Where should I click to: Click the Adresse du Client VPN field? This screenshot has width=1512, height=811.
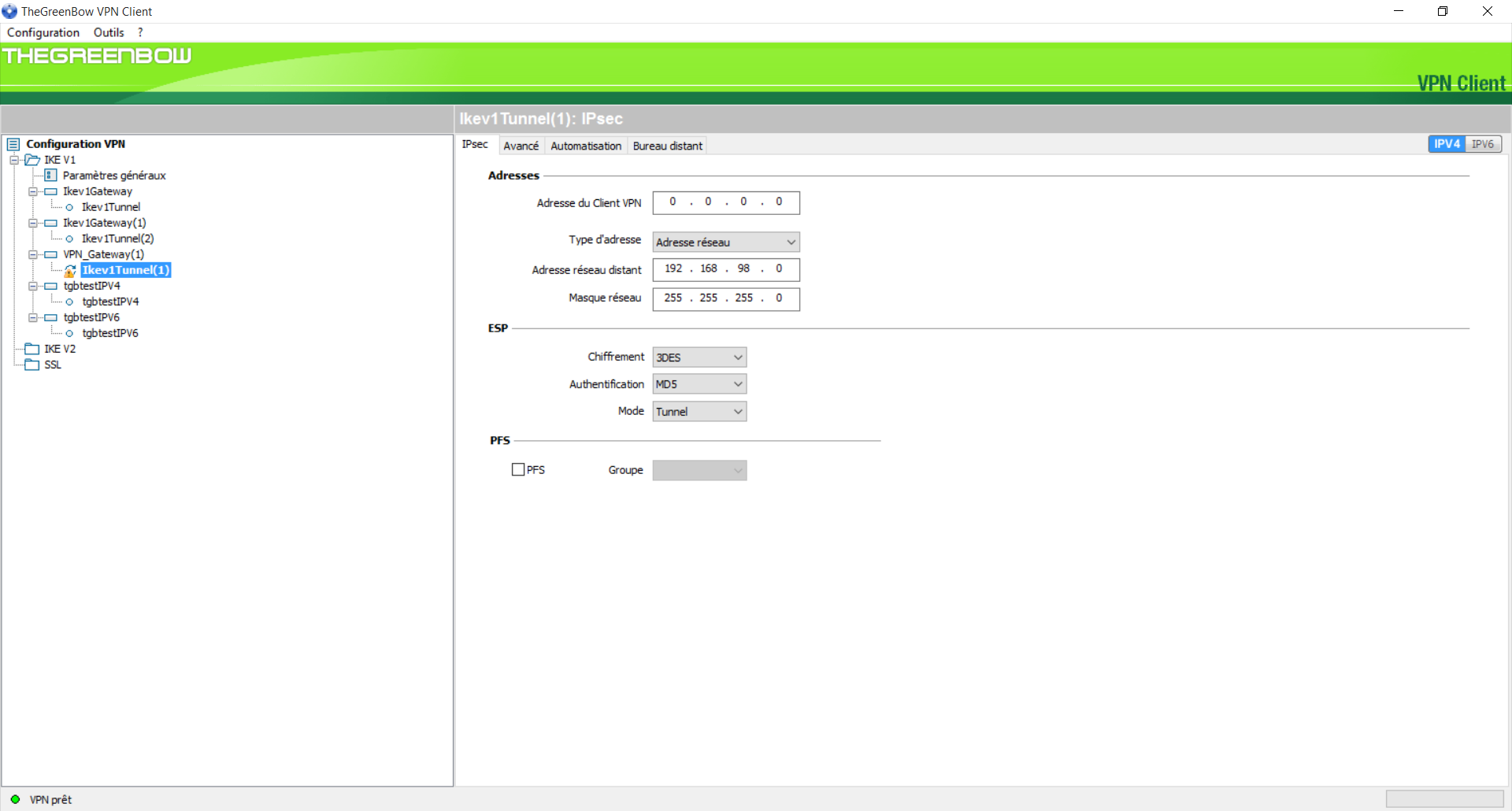coord(726,202)
